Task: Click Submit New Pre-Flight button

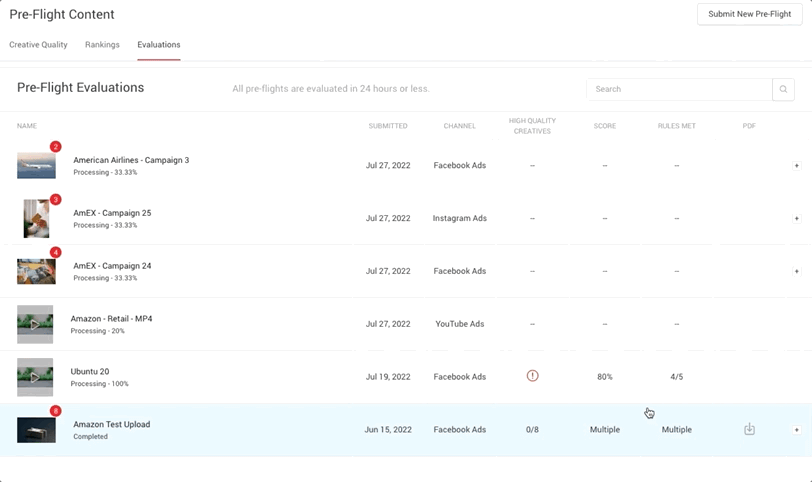Action: [749, 14]
